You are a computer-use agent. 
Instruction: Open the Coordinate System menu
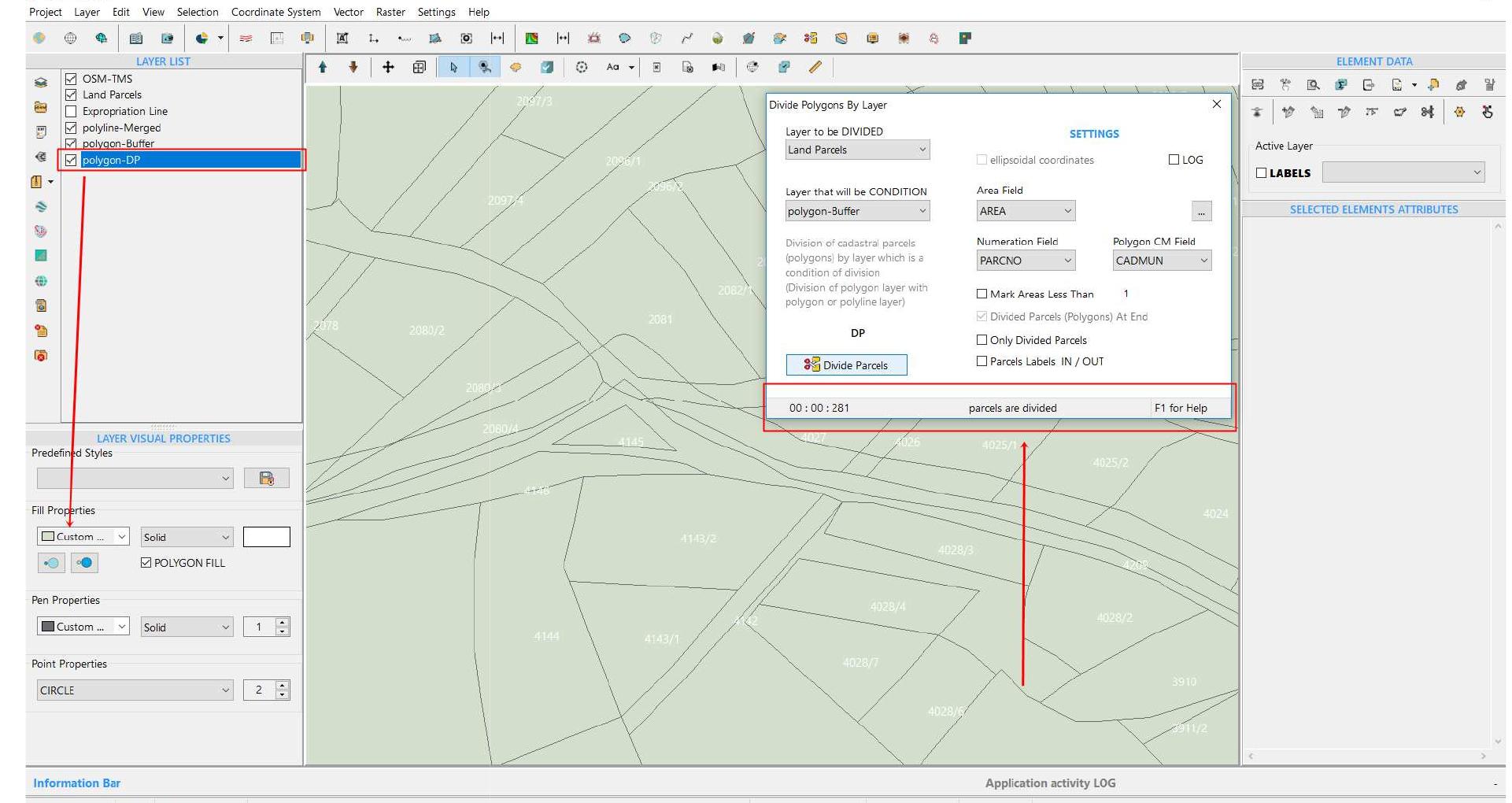click(x=275, y=12)
